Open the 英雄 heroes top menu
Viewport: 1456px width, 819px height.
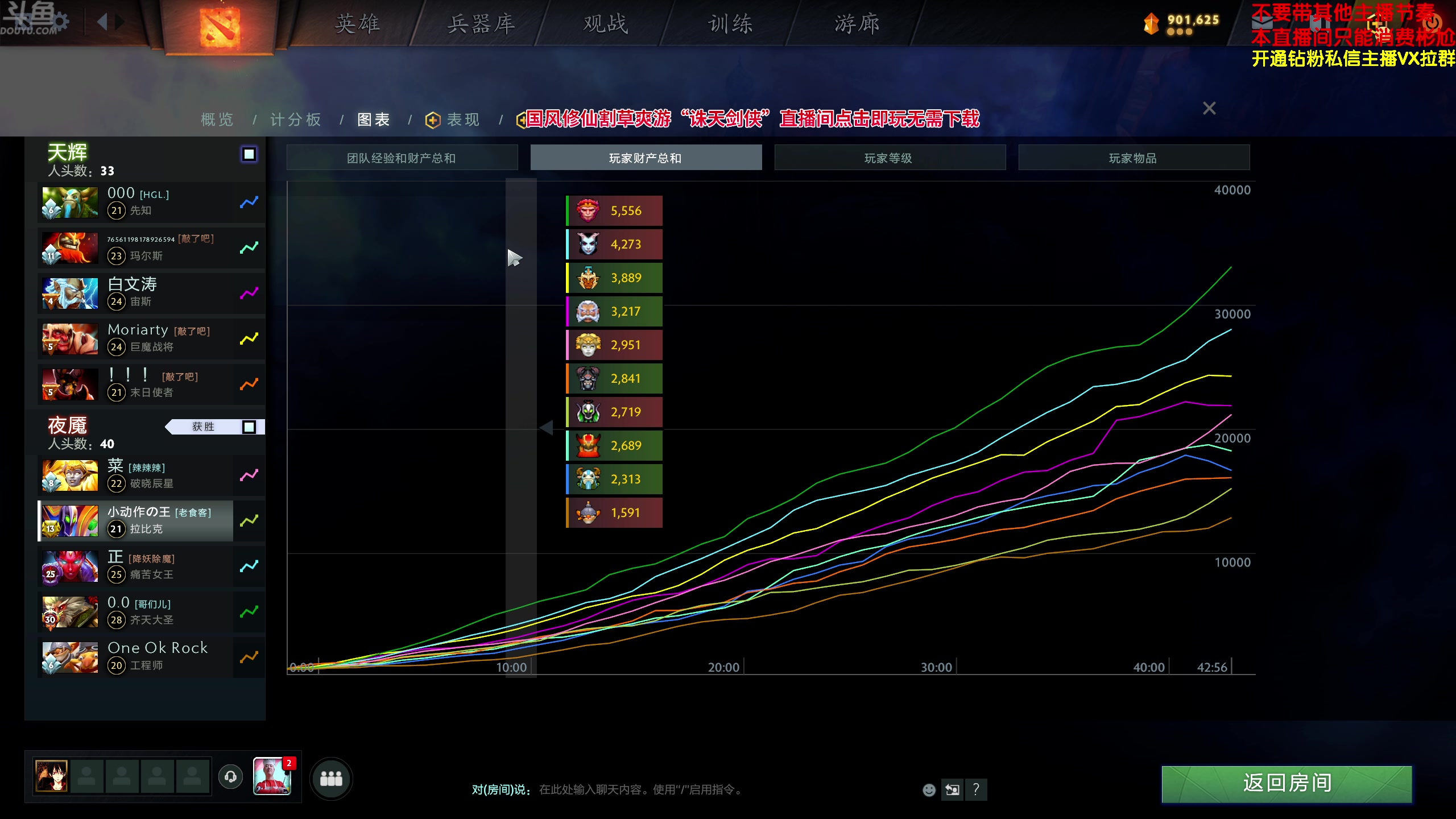pyautogui.click(x=357, y=24)
